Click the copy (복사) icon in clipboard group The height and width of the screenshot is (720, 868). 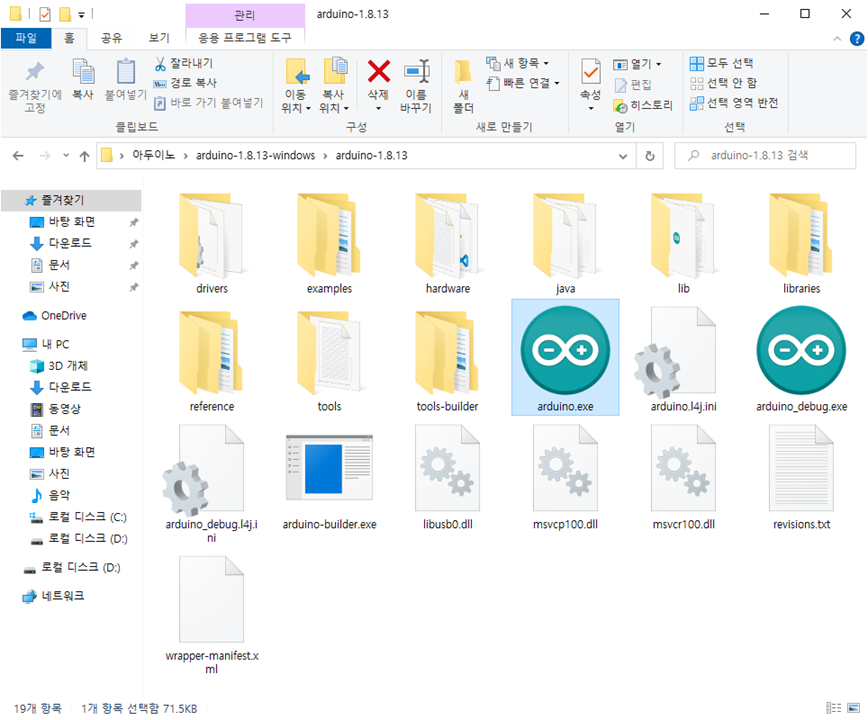coord(84,72)
